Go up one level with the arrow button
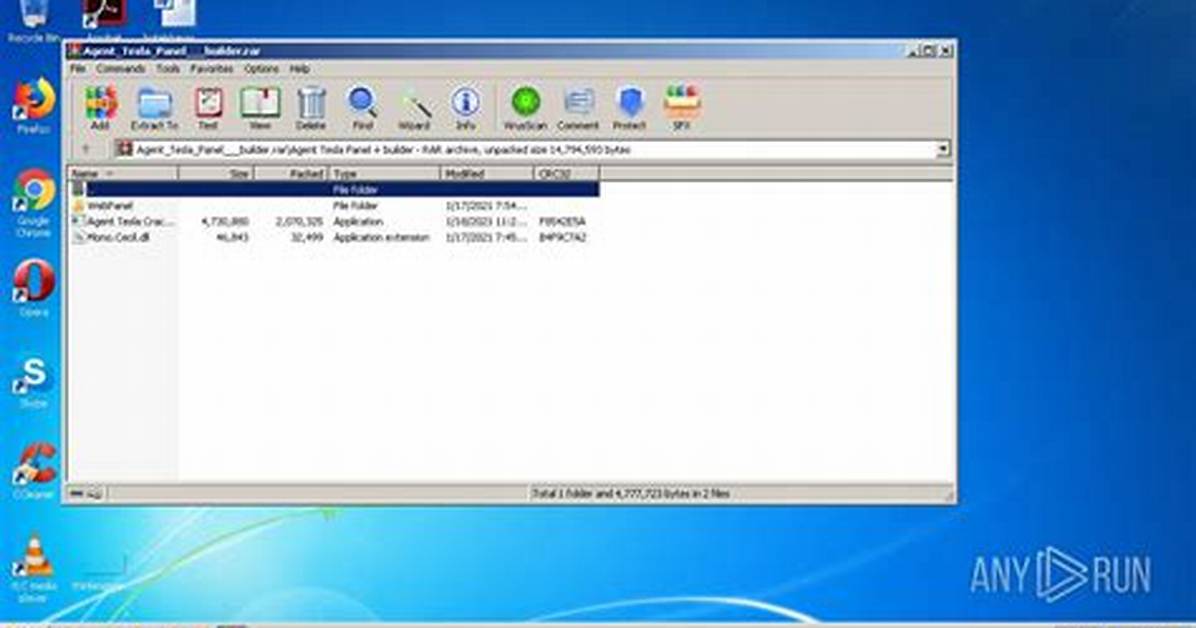The height and width of the screenshot is (628, 1196). [x=86, y=150]
